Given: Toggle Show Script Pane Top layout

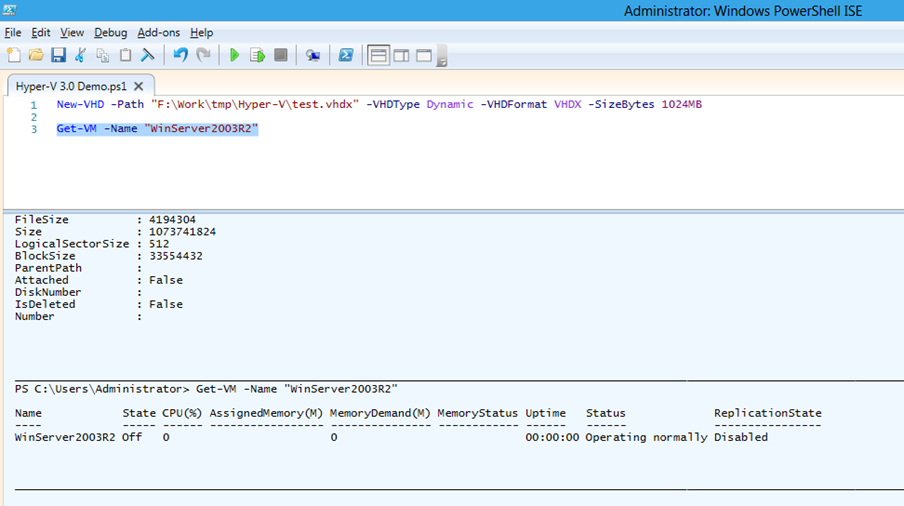Looking at the screenshot, I should pyautogui.click(x=379, y=55).
